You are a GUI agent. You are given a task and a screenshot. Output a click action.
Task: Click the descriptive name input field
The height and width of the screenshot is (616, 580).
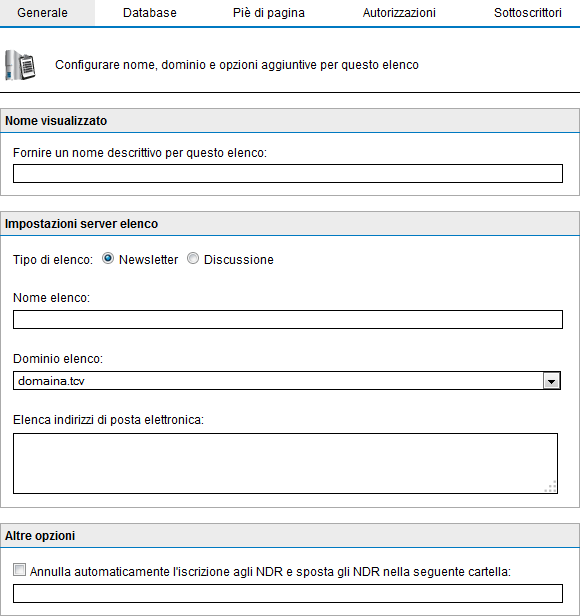pyautogui.click(x=288, y=174)
